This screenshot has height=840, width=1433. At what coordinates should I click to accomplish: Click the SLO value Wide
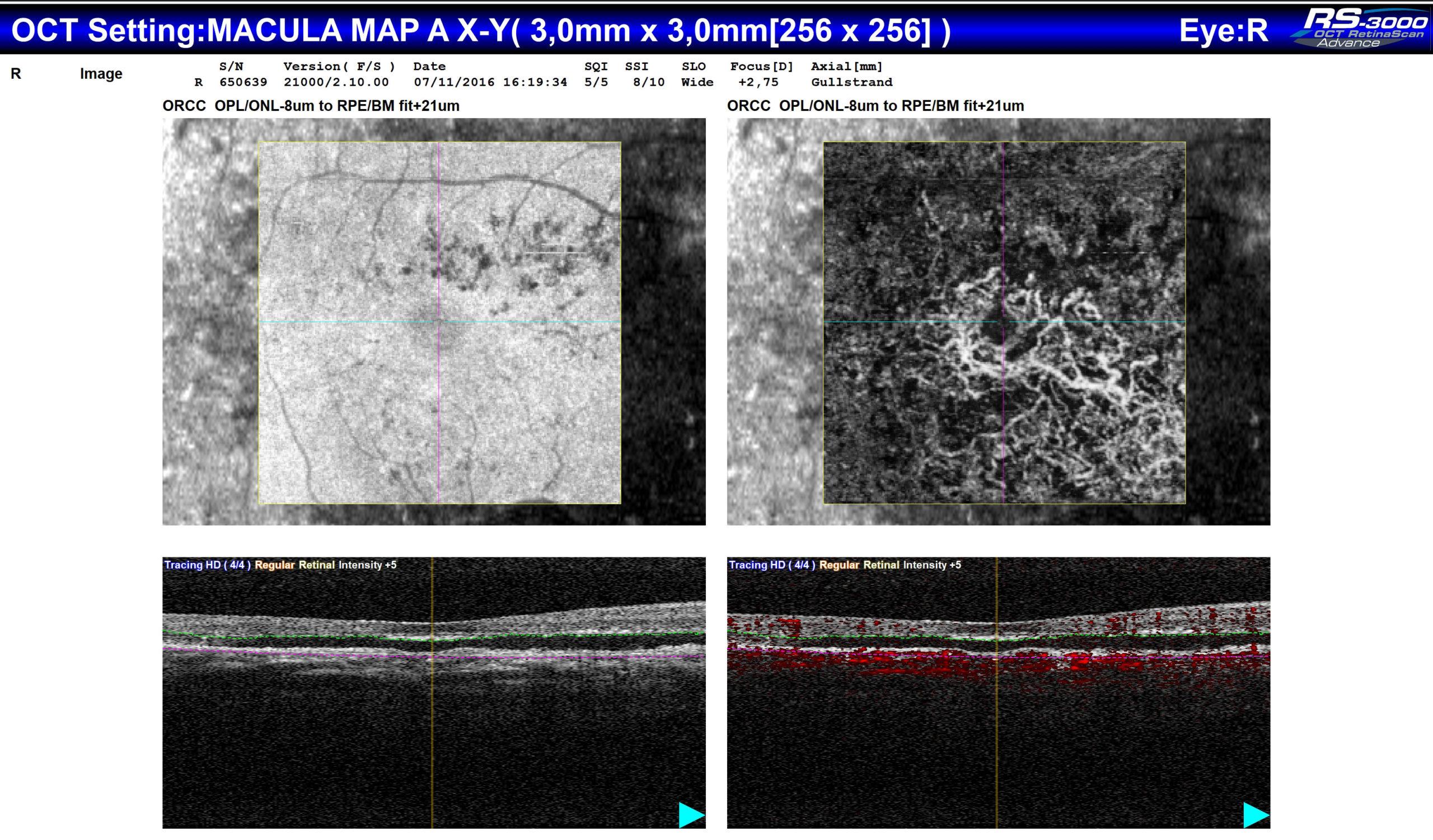tap(697, 82)
